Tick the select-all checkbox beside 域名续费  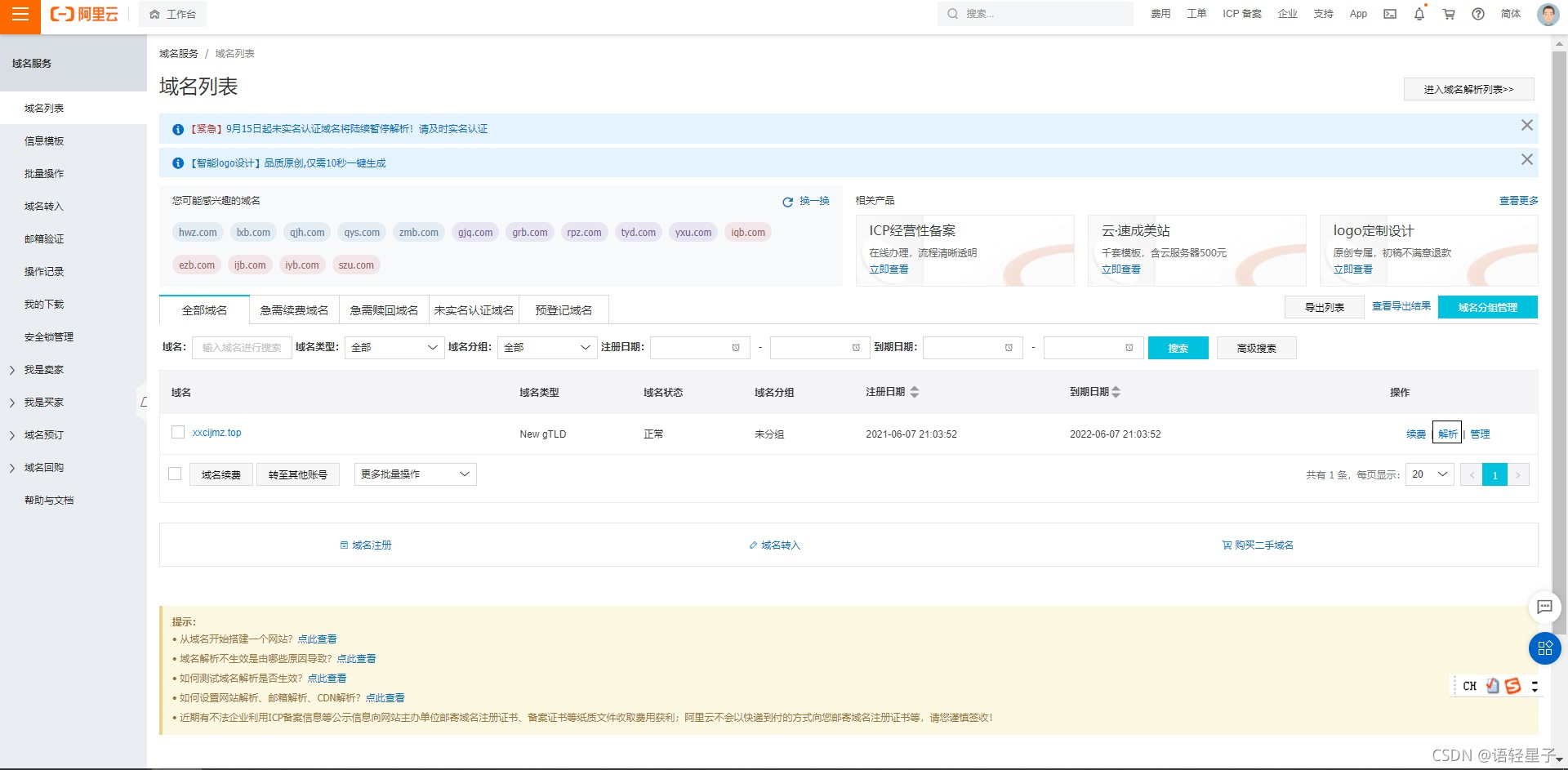click(x=174, y=474)
